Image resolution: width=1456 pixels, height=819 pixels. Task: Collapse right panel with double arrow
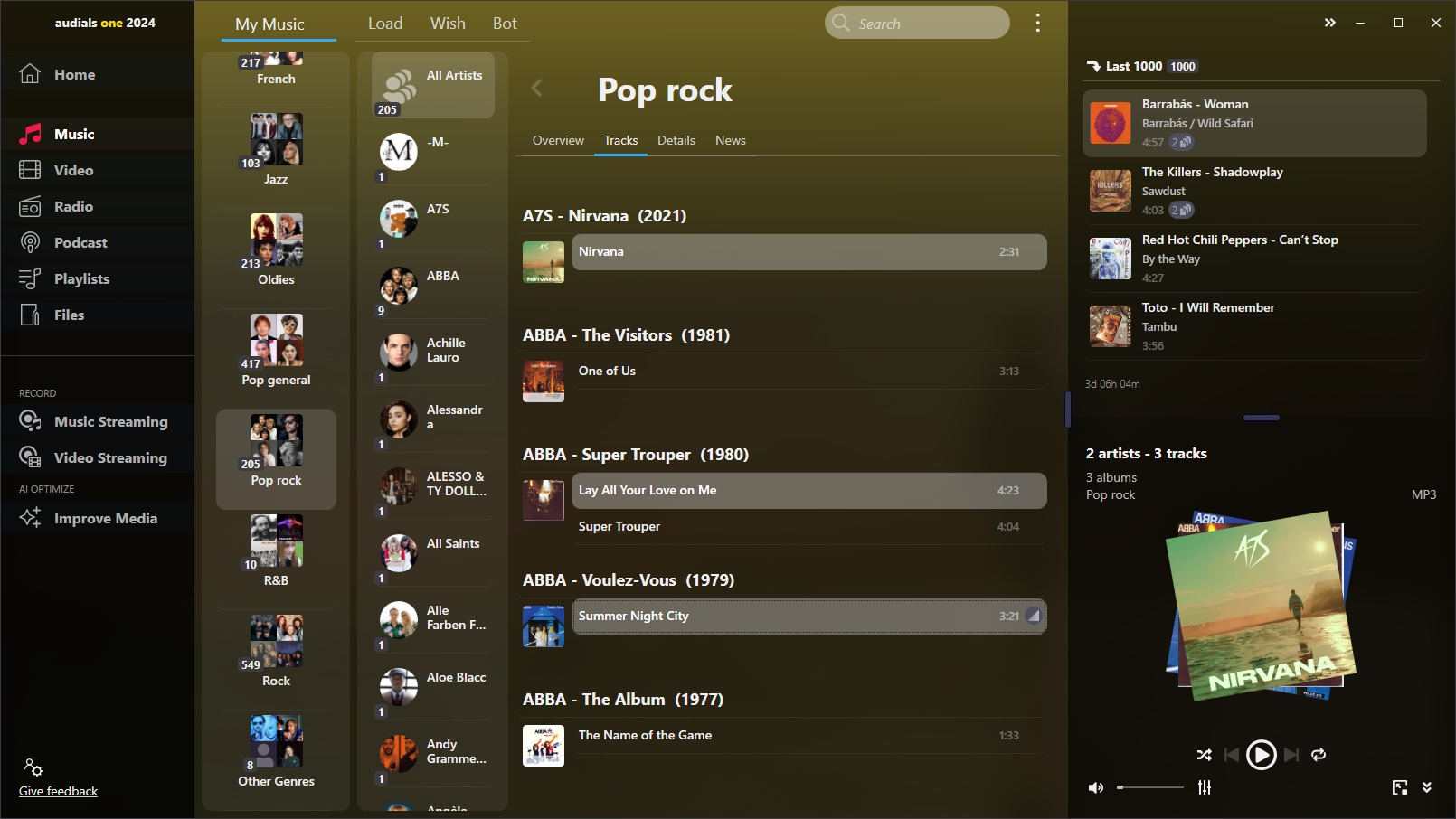1329,23
